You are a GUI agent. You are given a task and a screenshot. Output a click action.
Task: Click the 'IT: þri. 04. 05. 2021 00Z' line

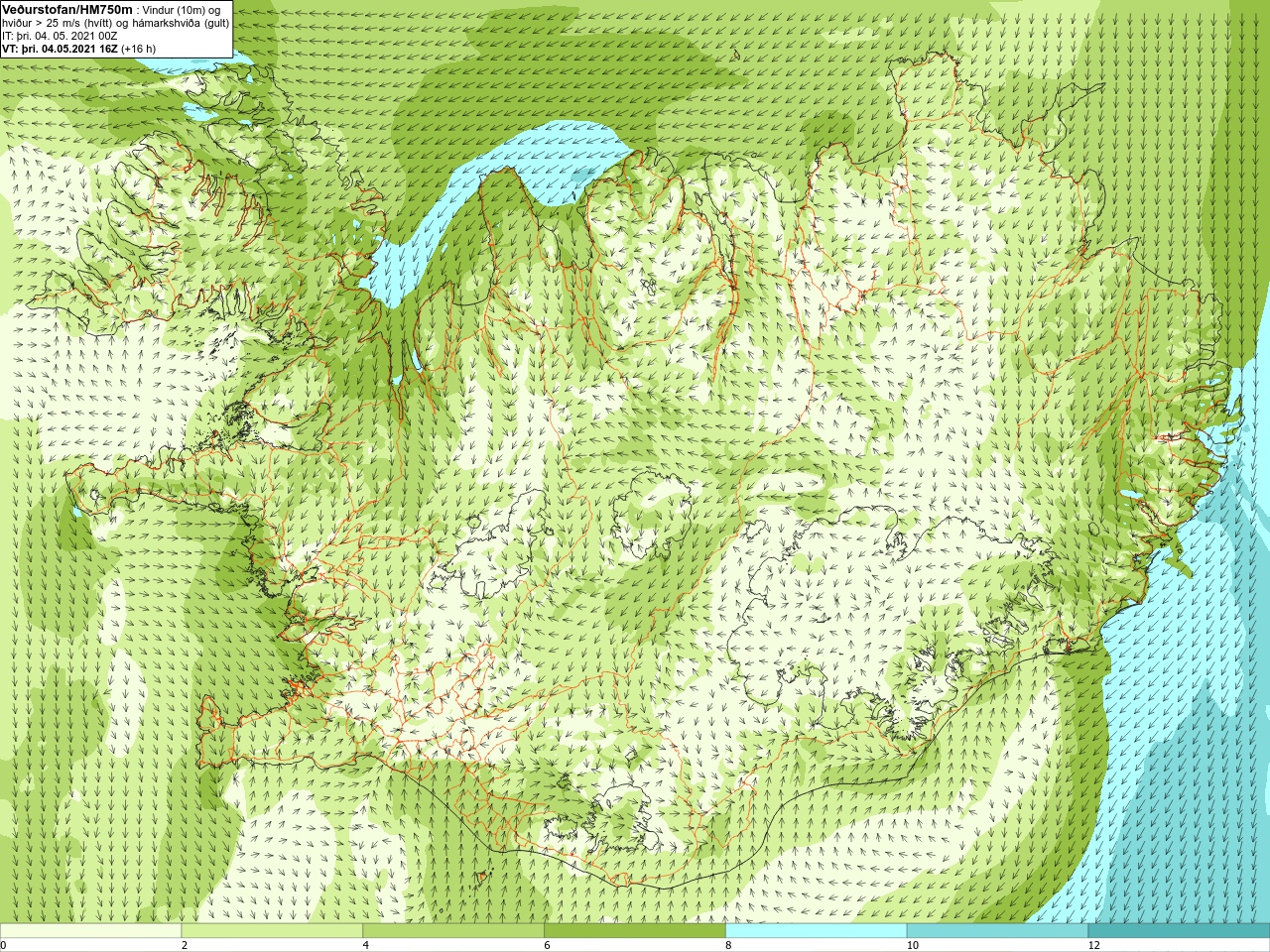(60, 36)
